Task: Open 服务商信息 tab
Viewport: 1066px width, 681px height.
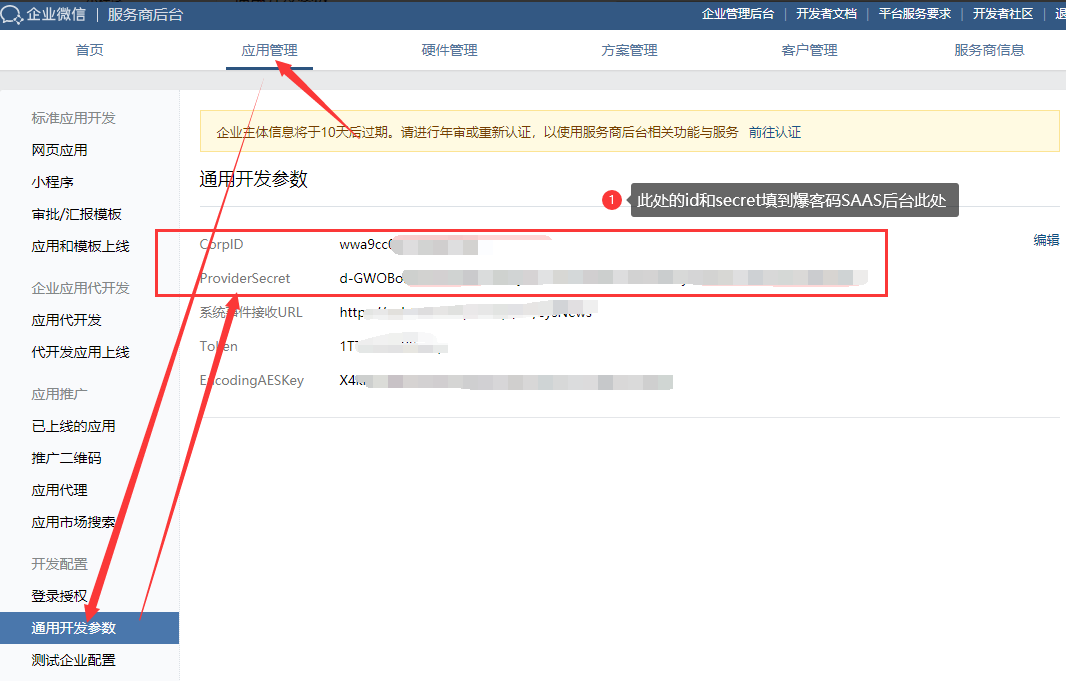Action: [989, 50]
